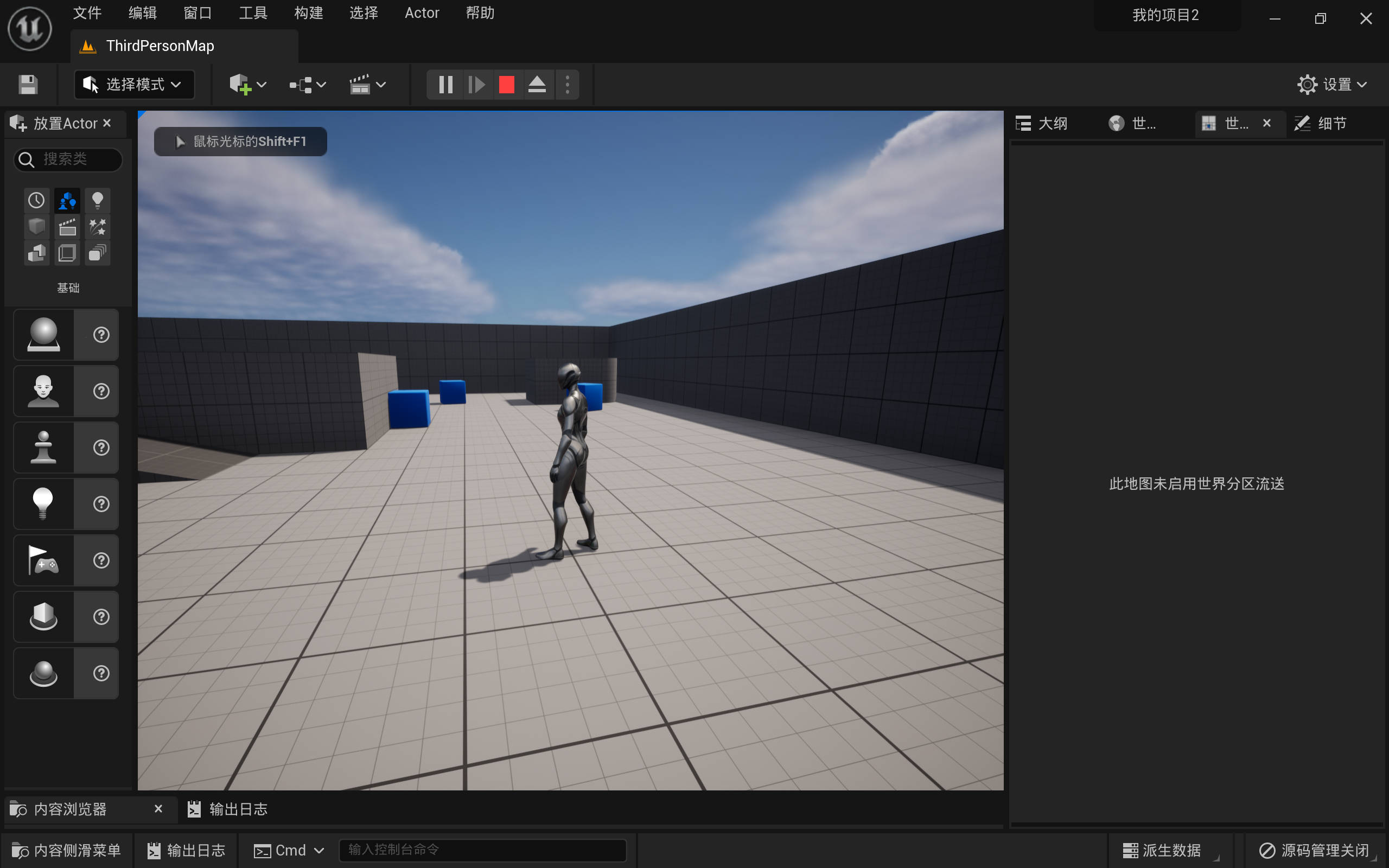Viewport: 1389px width, 868px height.
Task: Open the 帮助 menu
Action: [x=480, y=12]
